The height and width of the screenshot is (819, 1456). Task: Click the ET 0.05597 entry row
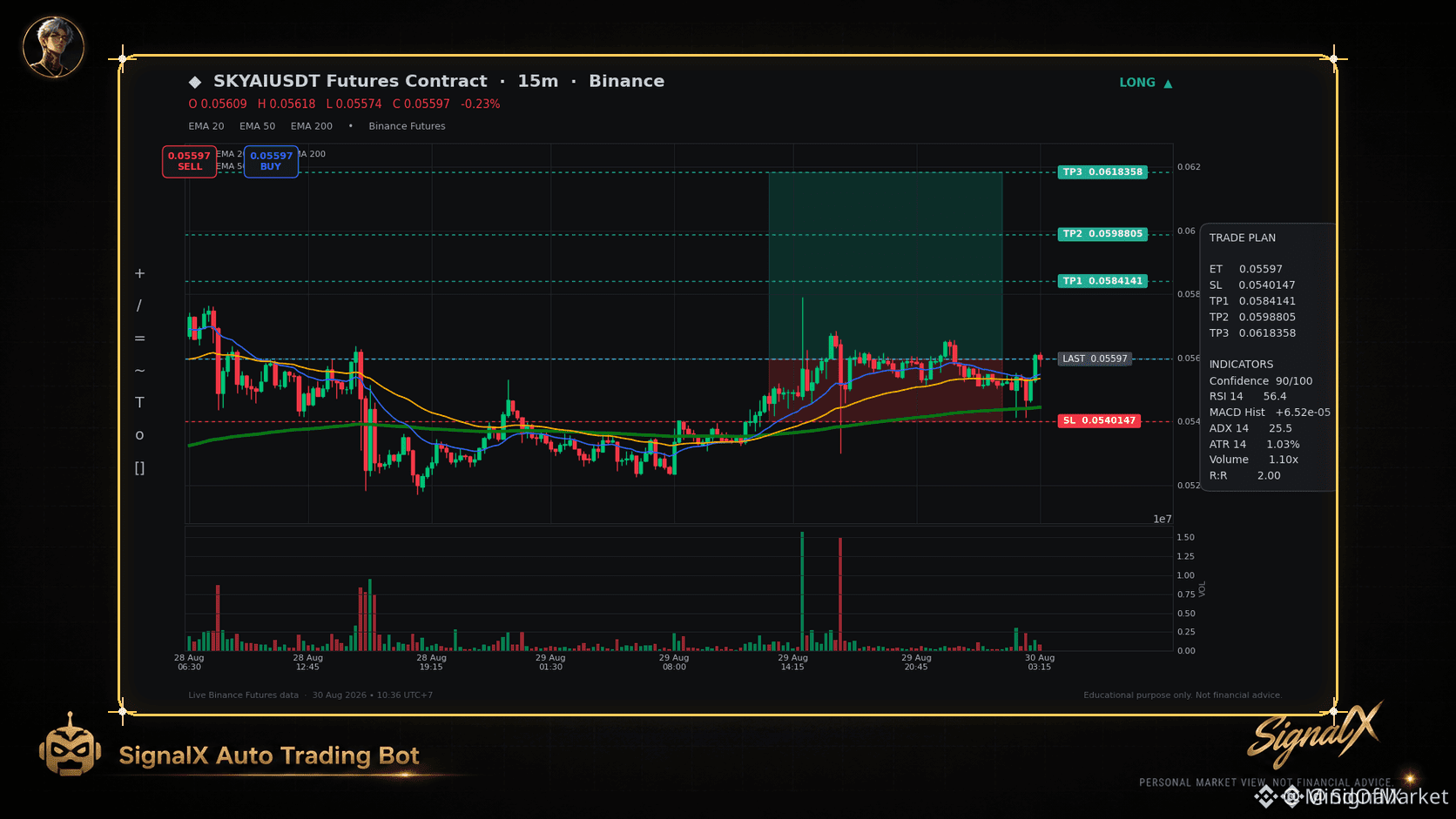[x=1246, y=270]
